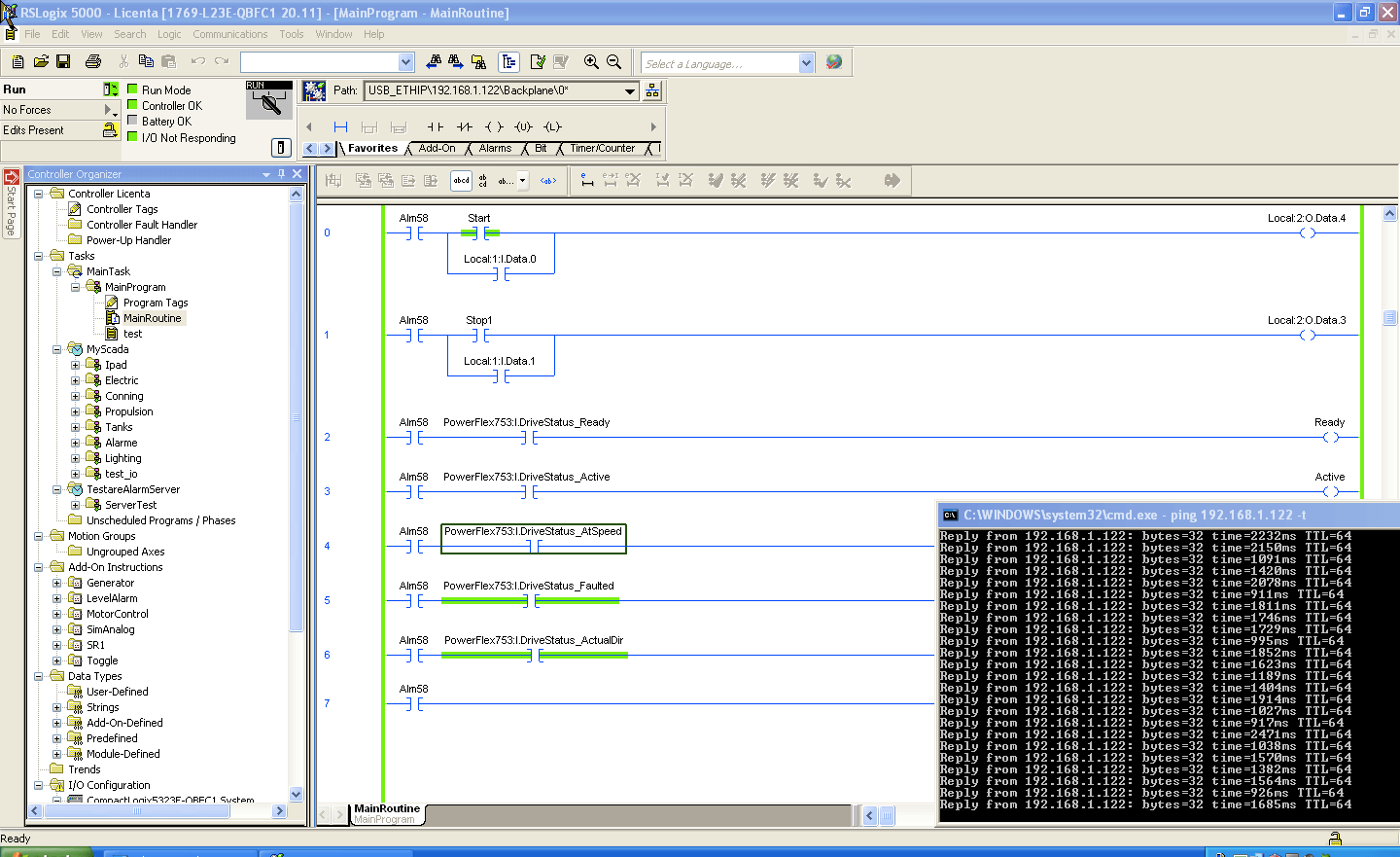Open the Logic menu
This screenshot has height=857, width=1400.
coord(169,34)
